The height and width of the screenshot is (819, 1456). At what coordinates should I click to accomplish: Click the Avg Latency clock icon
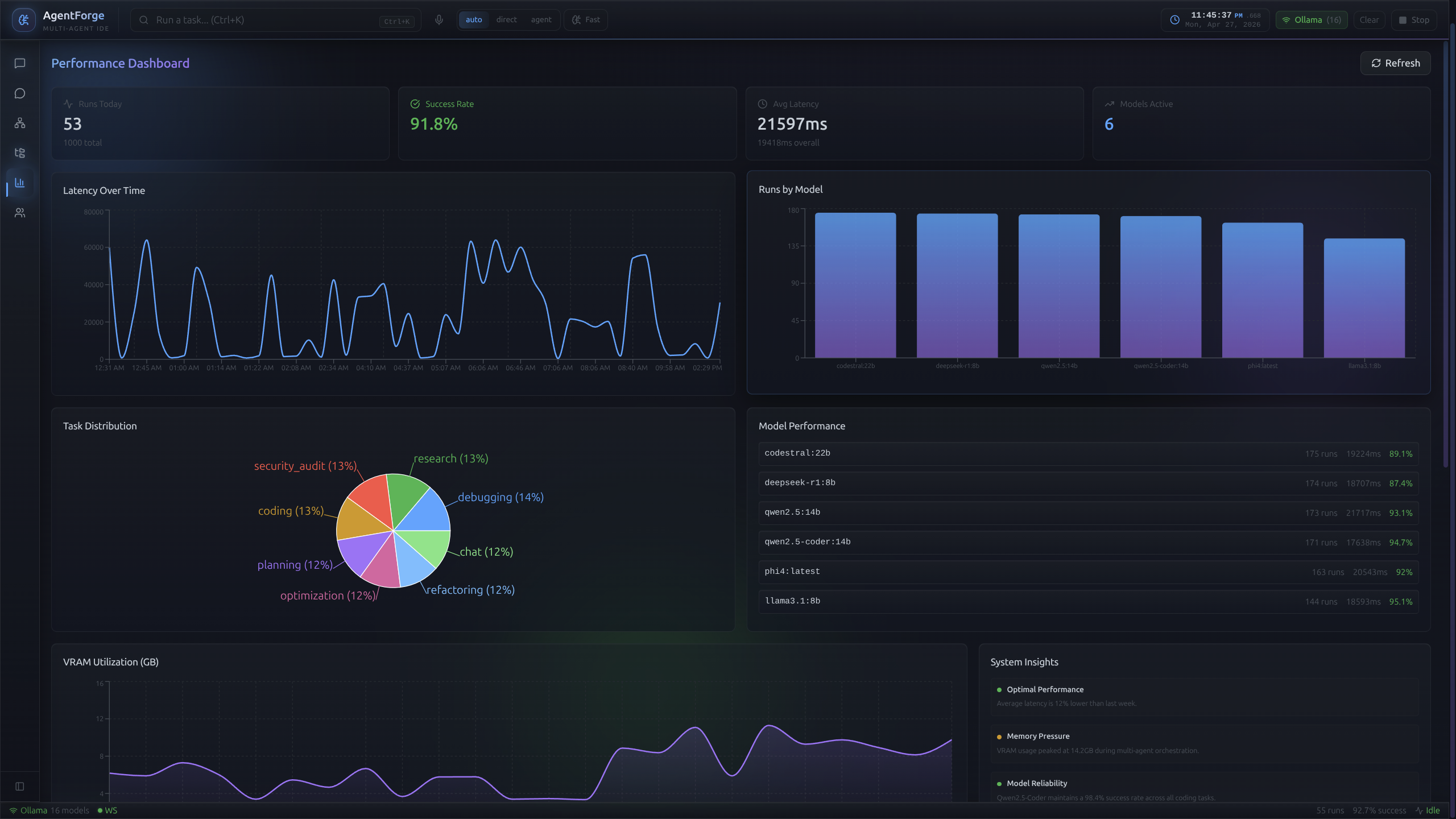point(763,104)
